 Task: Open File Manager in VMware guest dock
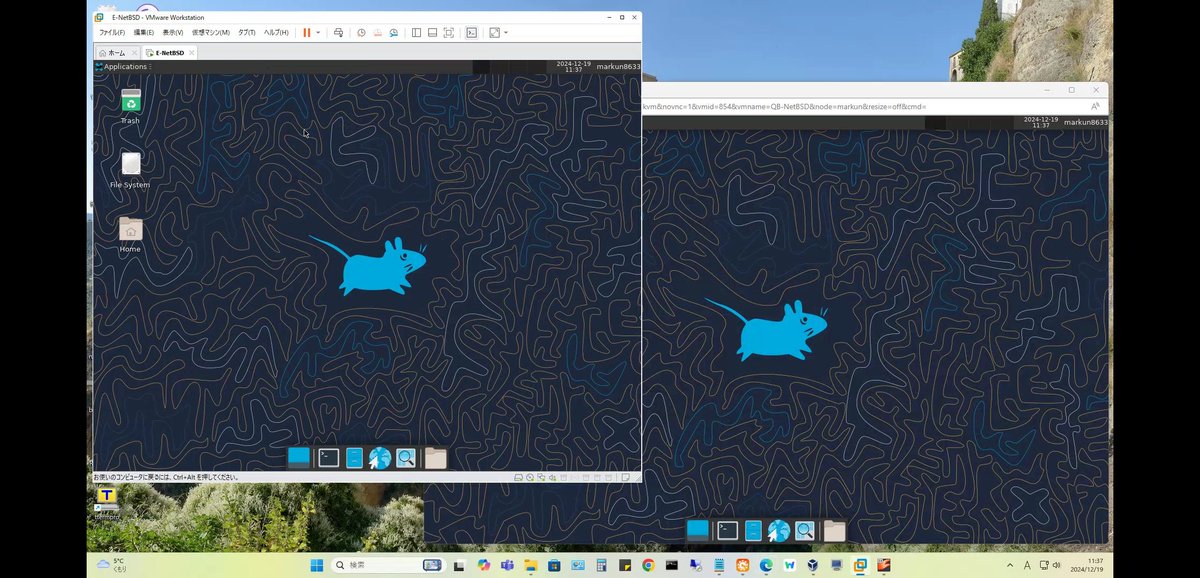click(354, 458)
